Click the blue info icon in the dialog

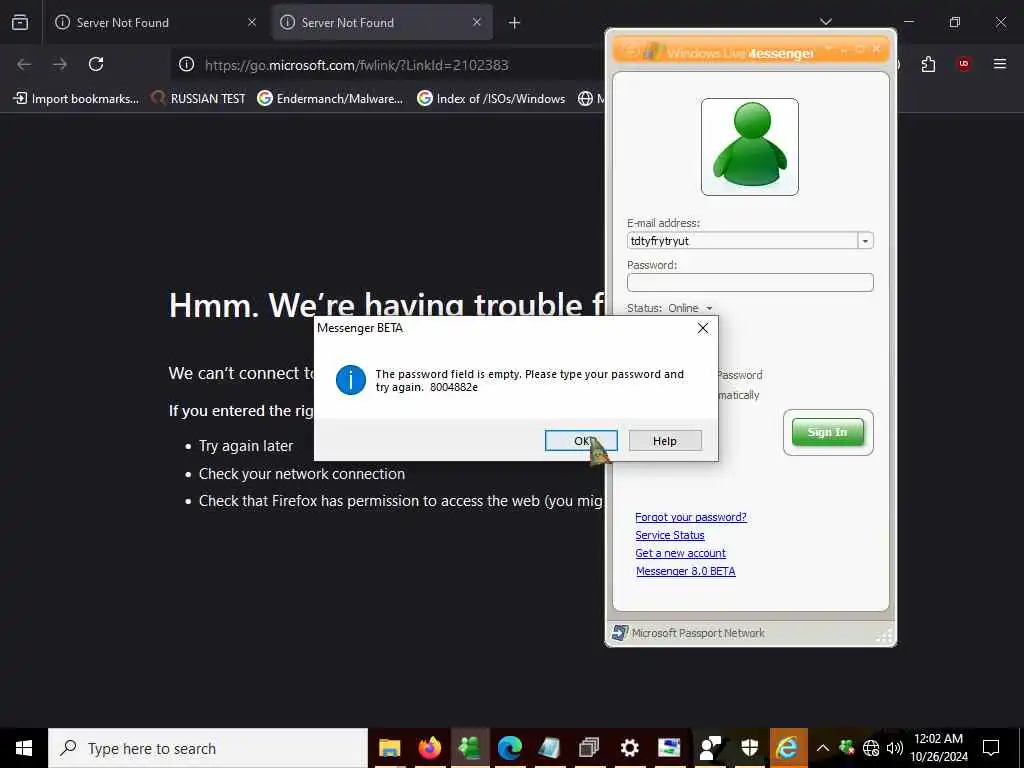[x=351, y=380]
